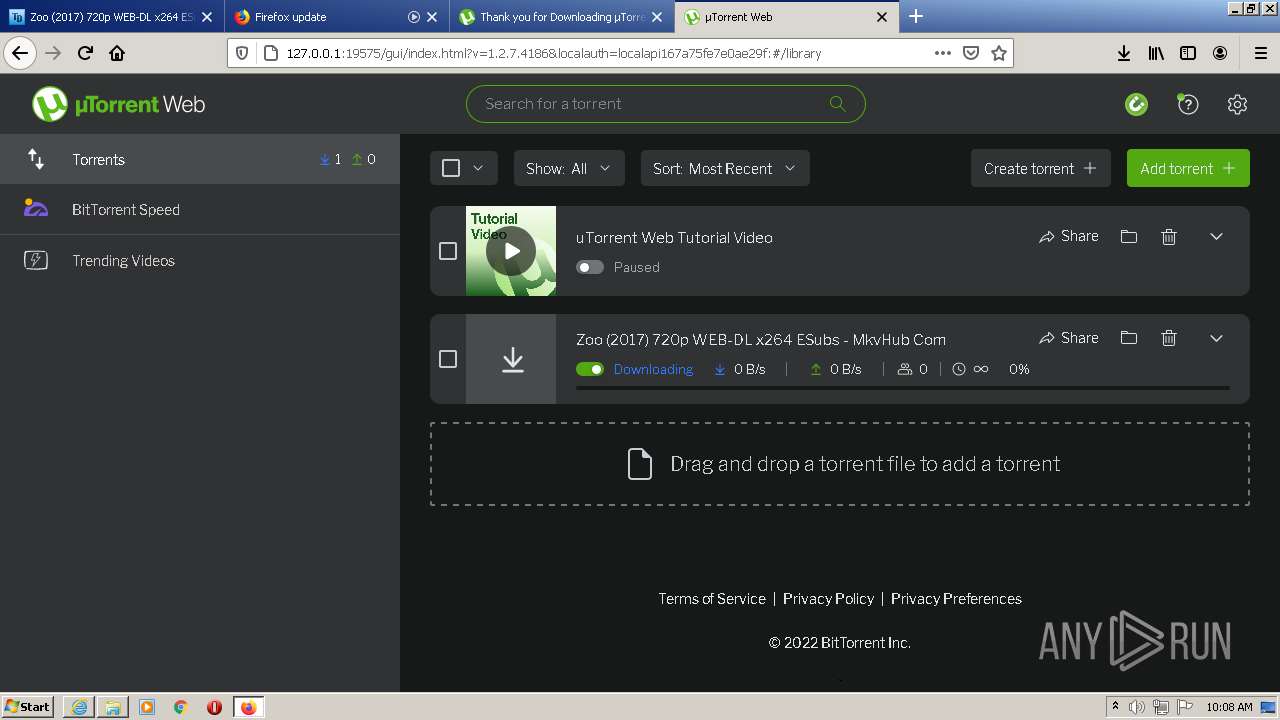The width and height of the screenshot is (1280, 720).
Task: Open the Show: All filter dropdown
Action: pos(569,168)
